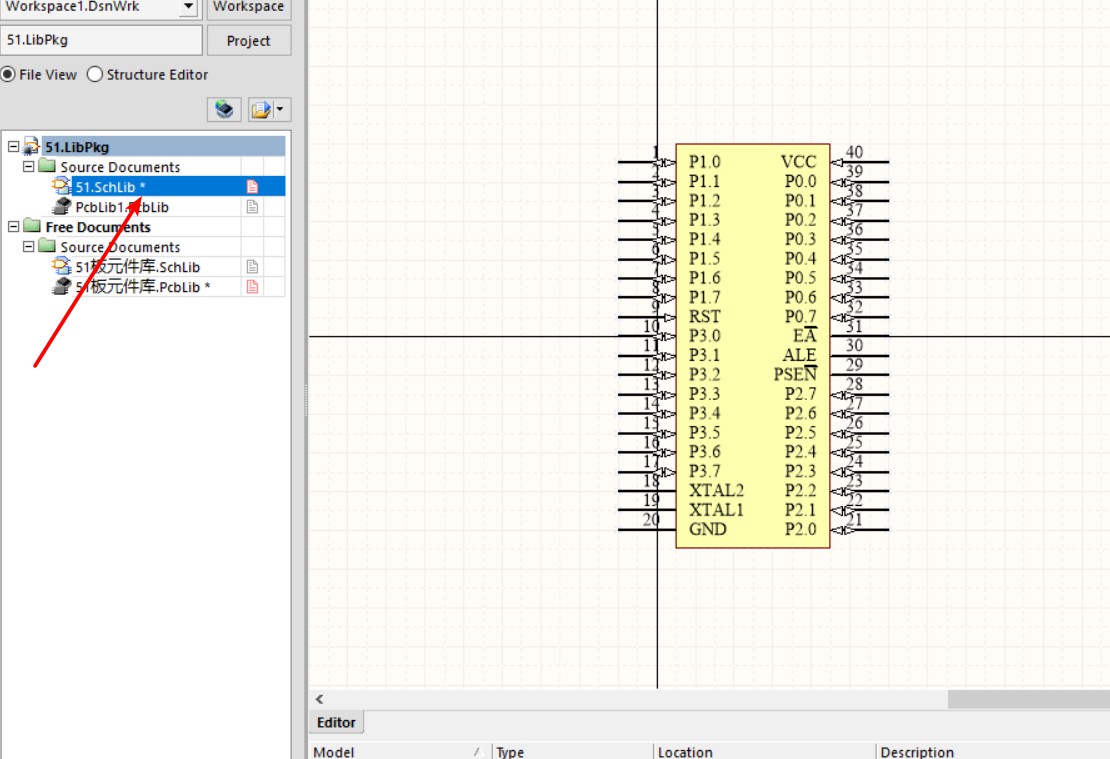Select the 51.LibPkg project row
The width and height of the screenshot is (1110, 759).
pyautogui.click(x=164, y=147)
